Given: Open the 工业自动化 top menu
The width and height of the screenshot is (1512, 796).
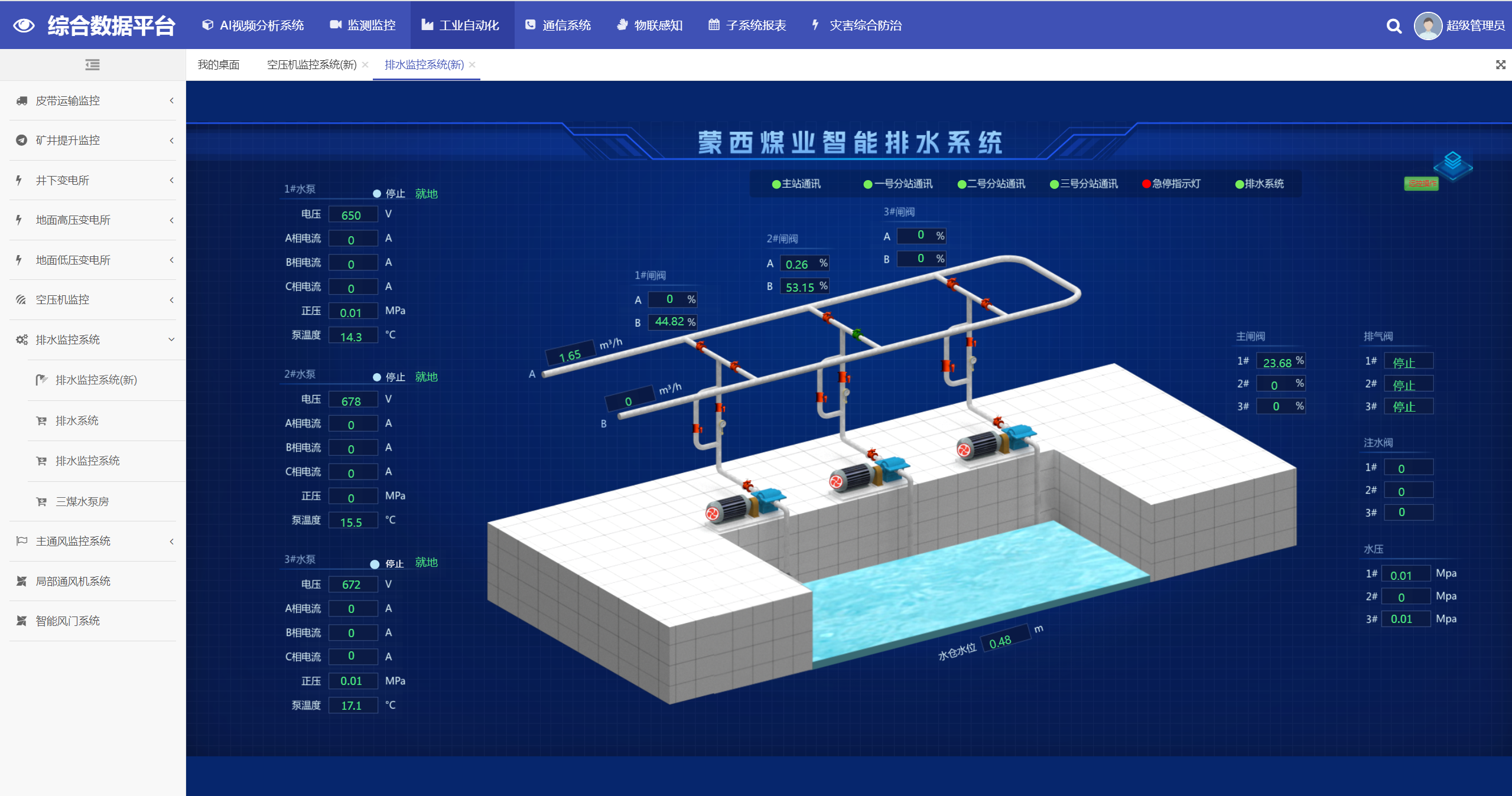Looking at the screenshot, I should coord(461,25).
